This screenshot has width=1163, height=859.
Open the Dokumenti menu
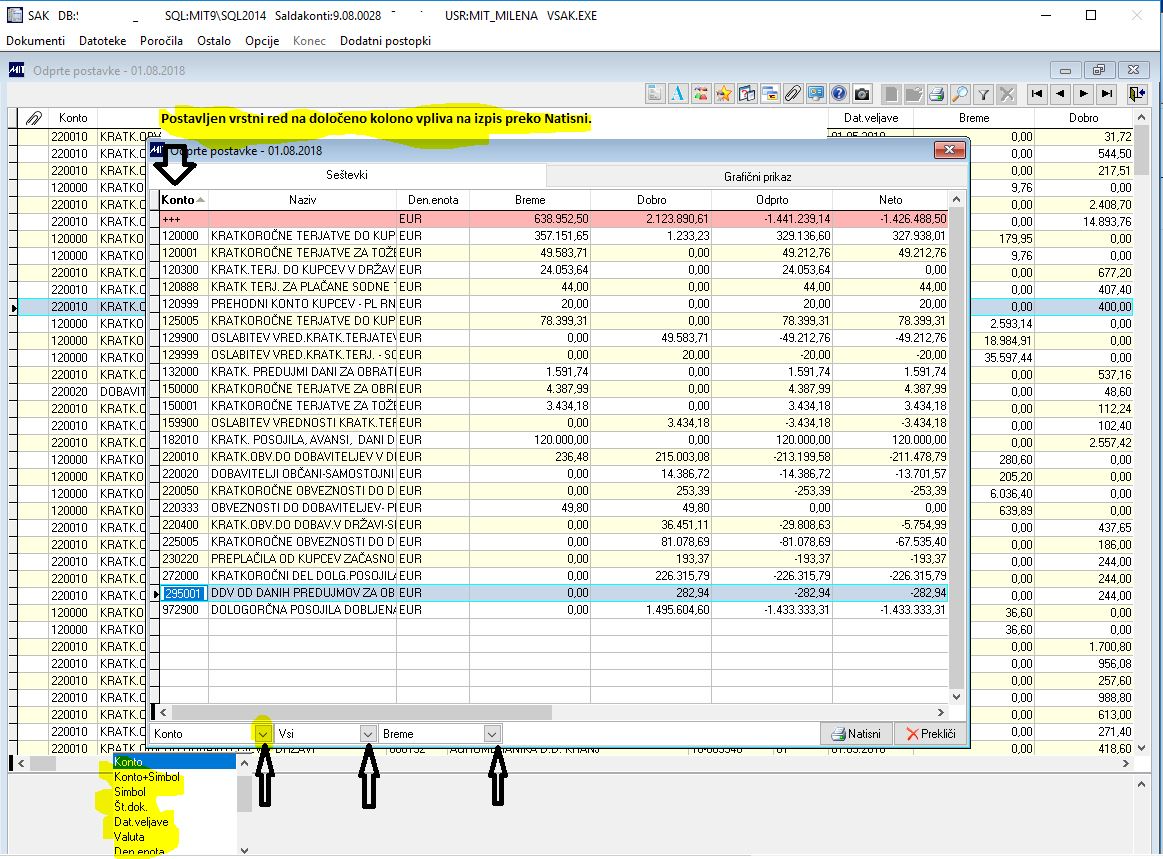pos(36,41)
